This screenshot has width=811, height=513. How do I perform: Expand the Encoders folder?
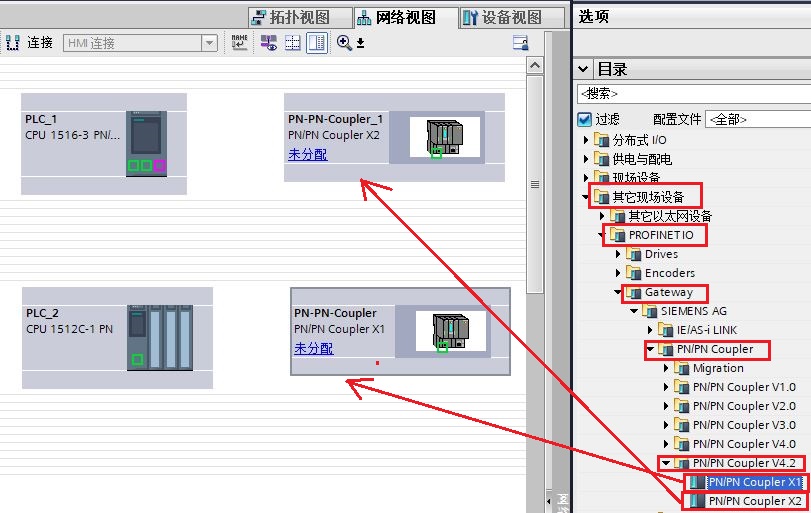click(618, 273)
